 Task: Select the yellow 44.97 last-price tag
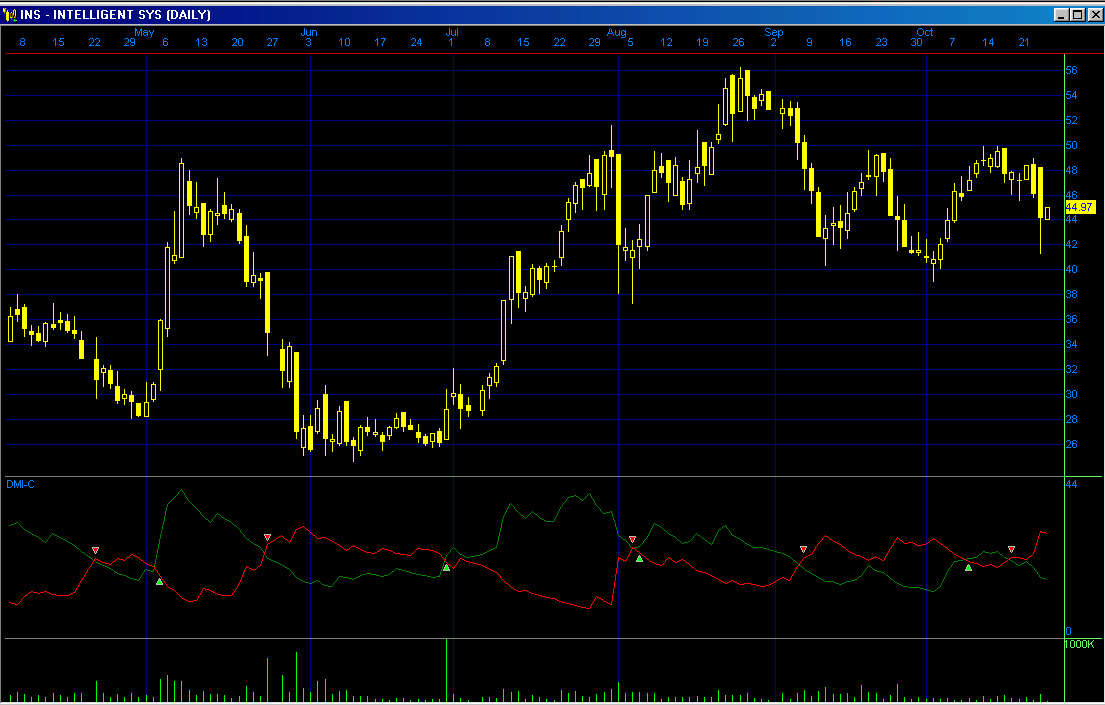pos(1080,207)
